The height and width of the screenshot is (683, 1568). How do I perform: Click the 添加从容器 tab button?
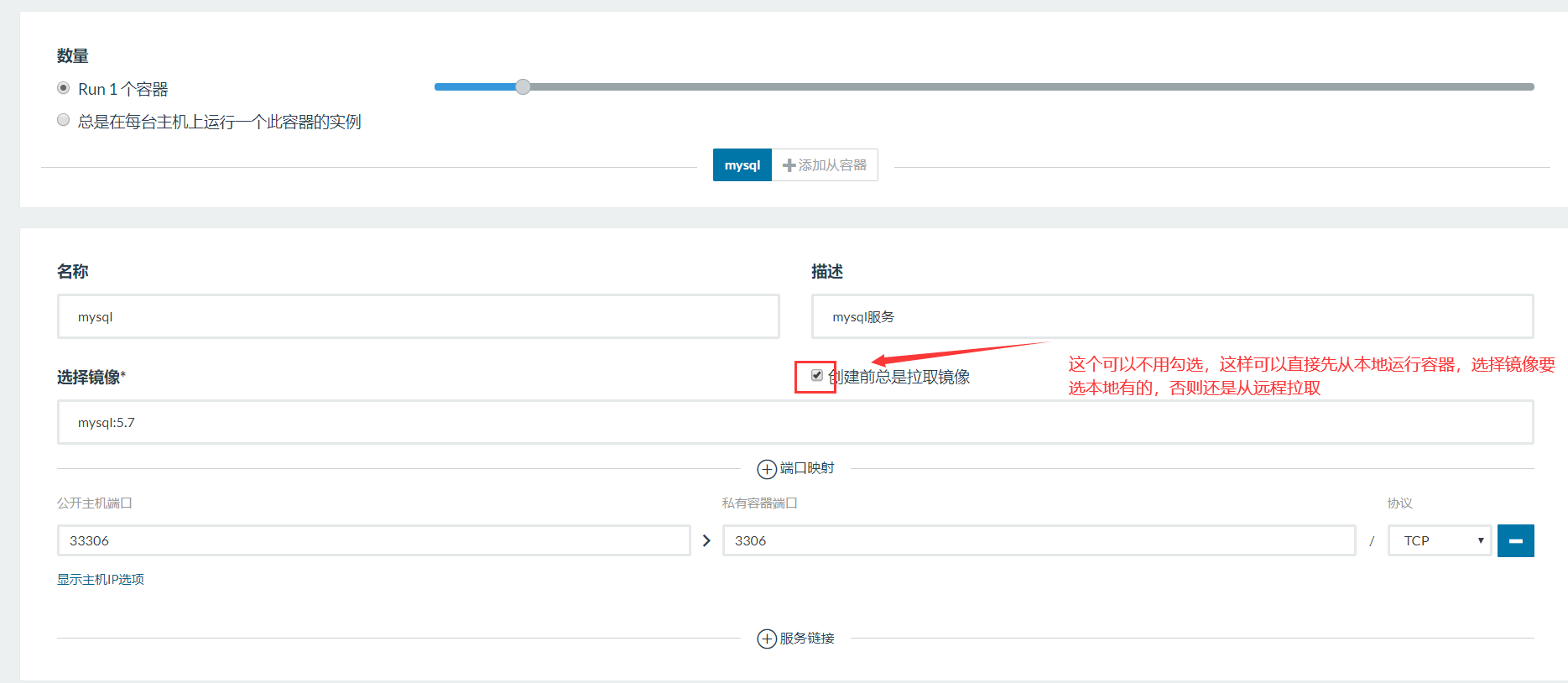[x=825, y=165]
